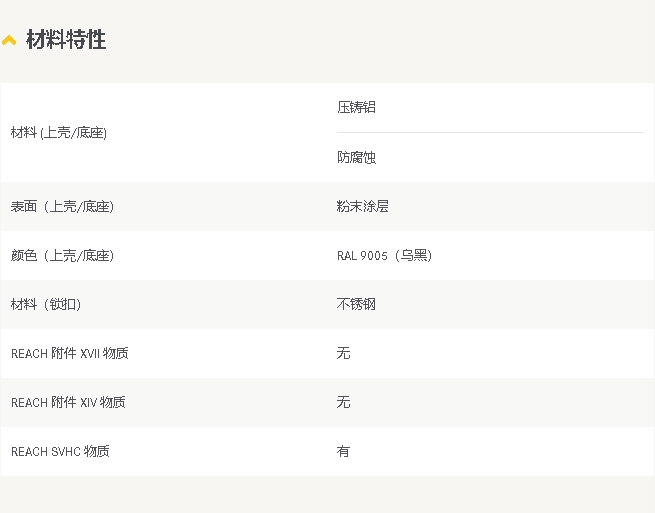Click the 压铸铝 material value
The image size is (655, 513).
pyautogui.click(x=356, y=107)
